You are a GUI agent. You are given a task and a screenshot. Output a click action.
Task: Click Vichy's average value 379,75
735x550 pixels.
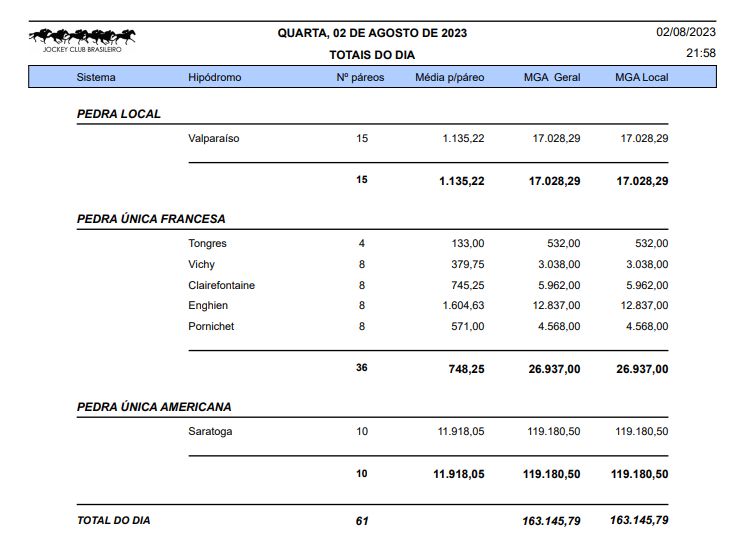click(468, 264)
